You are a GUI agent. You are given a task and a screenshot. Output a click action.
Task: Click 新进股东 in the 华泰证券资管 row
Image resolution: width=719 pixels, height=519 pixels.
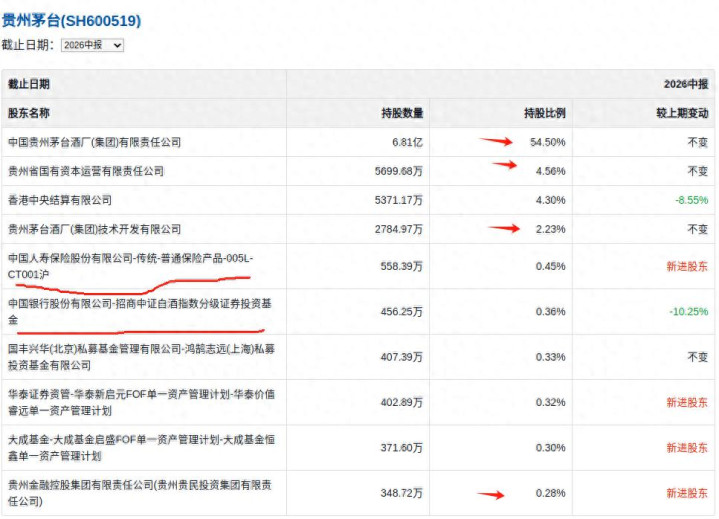pyautogui.click(x=687, y=402)
